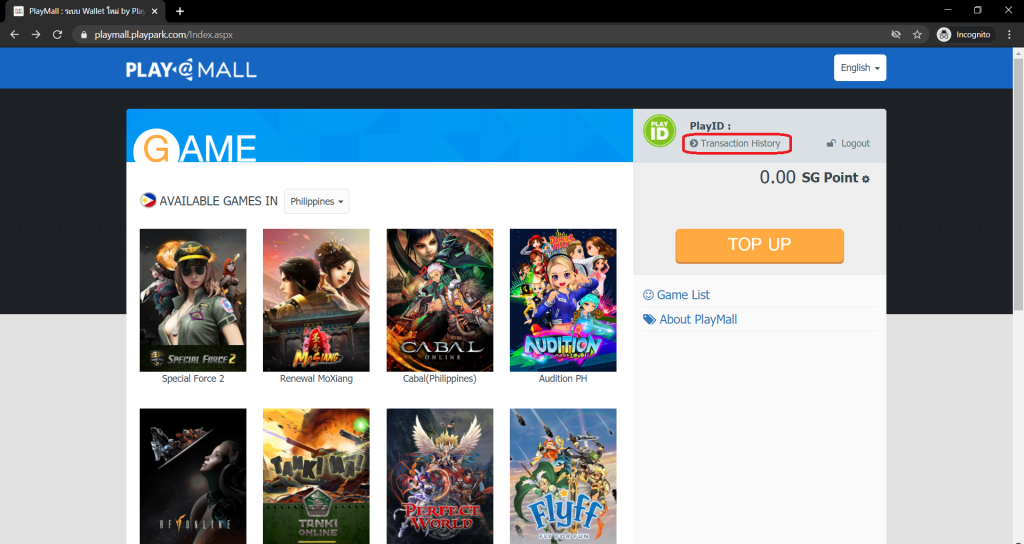Bookmark this page with the star icon
Viewport: 1024px width, 544px height.
click(x=917, y=34)
